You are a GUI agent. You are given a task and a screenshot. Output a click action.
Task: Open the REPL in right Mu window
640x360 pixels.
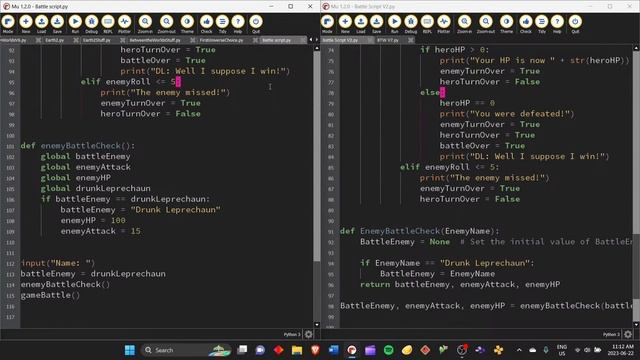click(427, 24)
